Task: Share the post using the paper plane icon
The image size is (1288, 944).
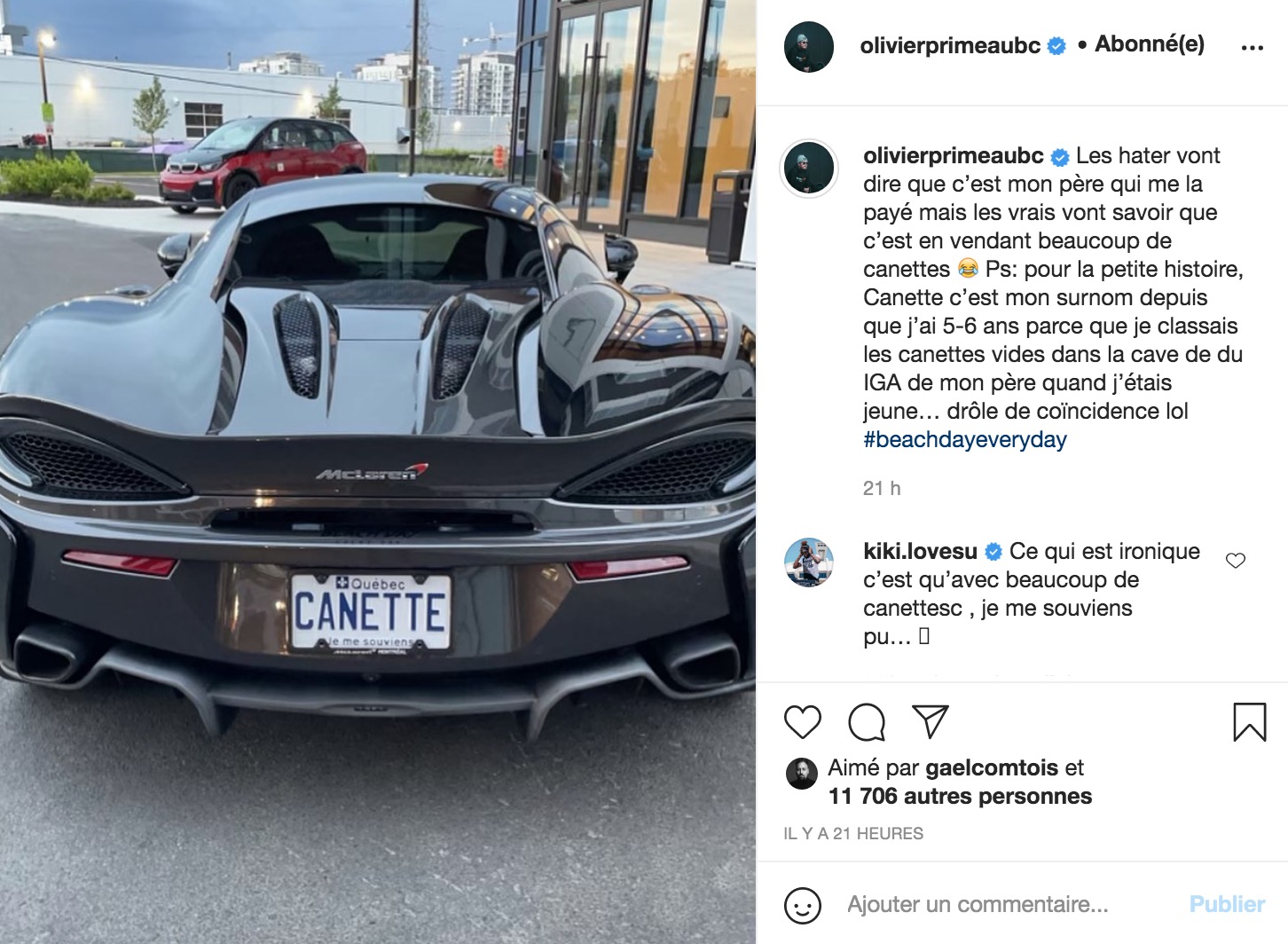Action: click(931, 722)
